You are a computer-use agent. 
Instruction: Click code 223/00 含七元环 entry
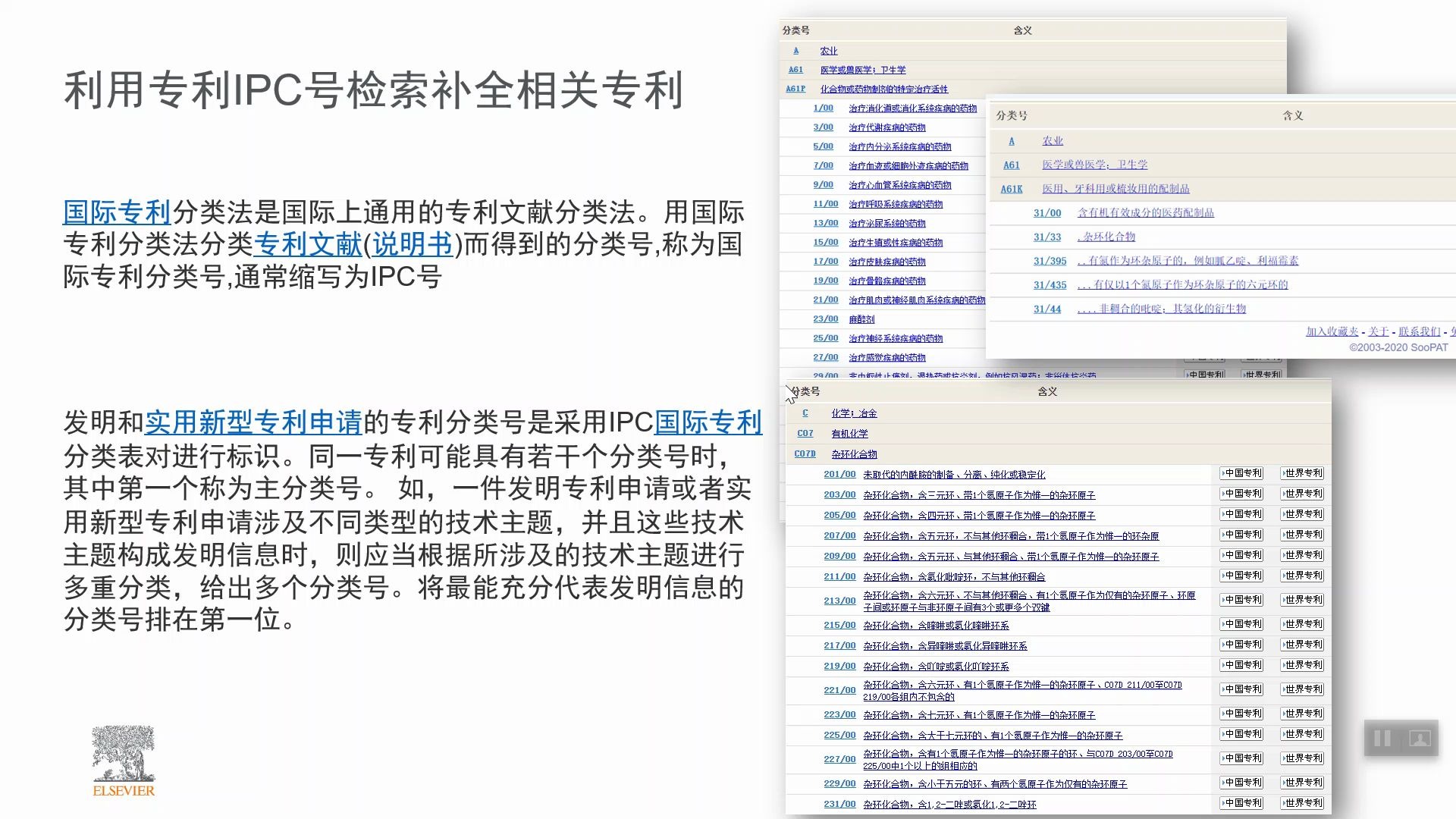pyautogui.click(x=839, y=715)
